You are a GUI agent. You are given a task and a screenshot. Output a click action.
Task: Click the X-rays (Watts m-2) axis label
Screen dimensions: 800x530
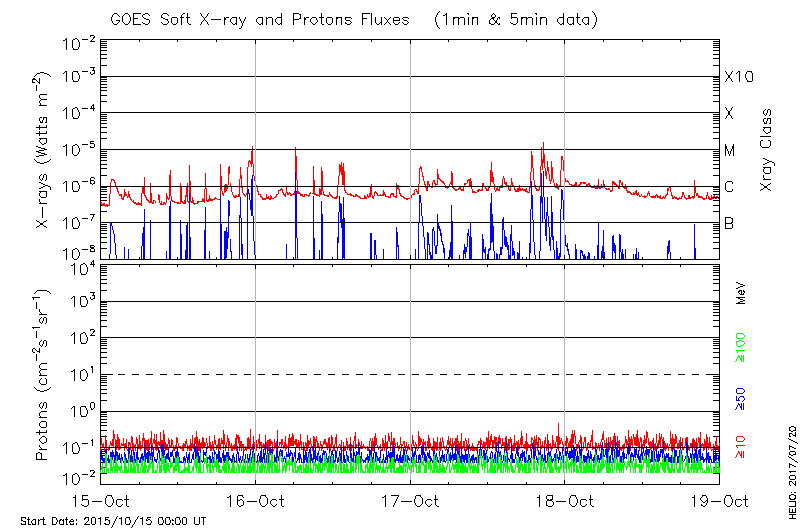(x=43, y=150)
